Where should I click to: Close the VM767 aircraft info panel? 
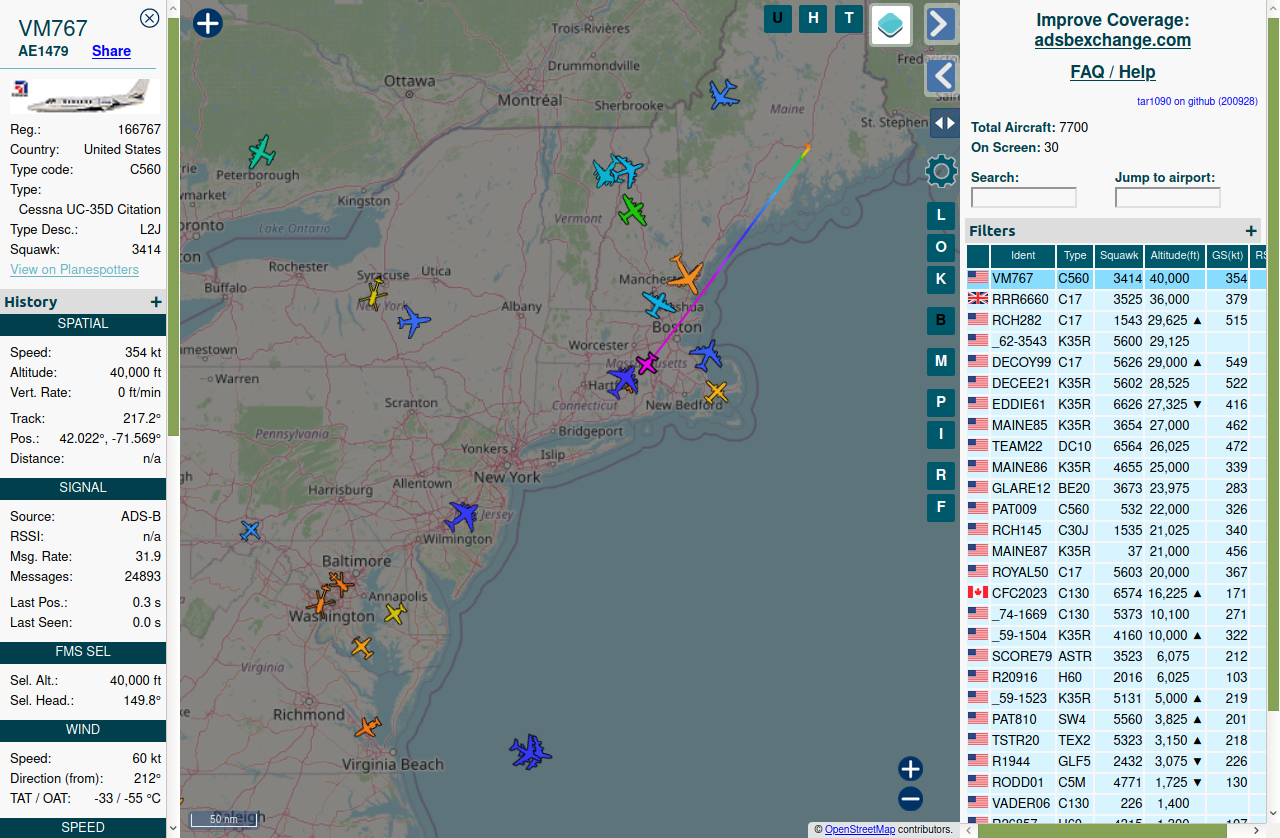pos(149,18)
